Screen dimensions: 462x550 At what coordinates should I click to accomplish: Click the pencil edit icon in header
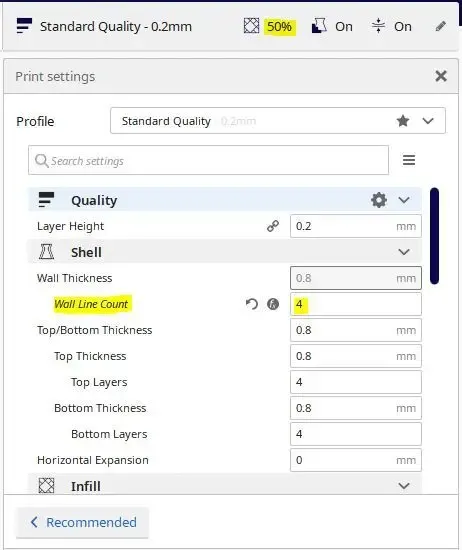point(441,26)
